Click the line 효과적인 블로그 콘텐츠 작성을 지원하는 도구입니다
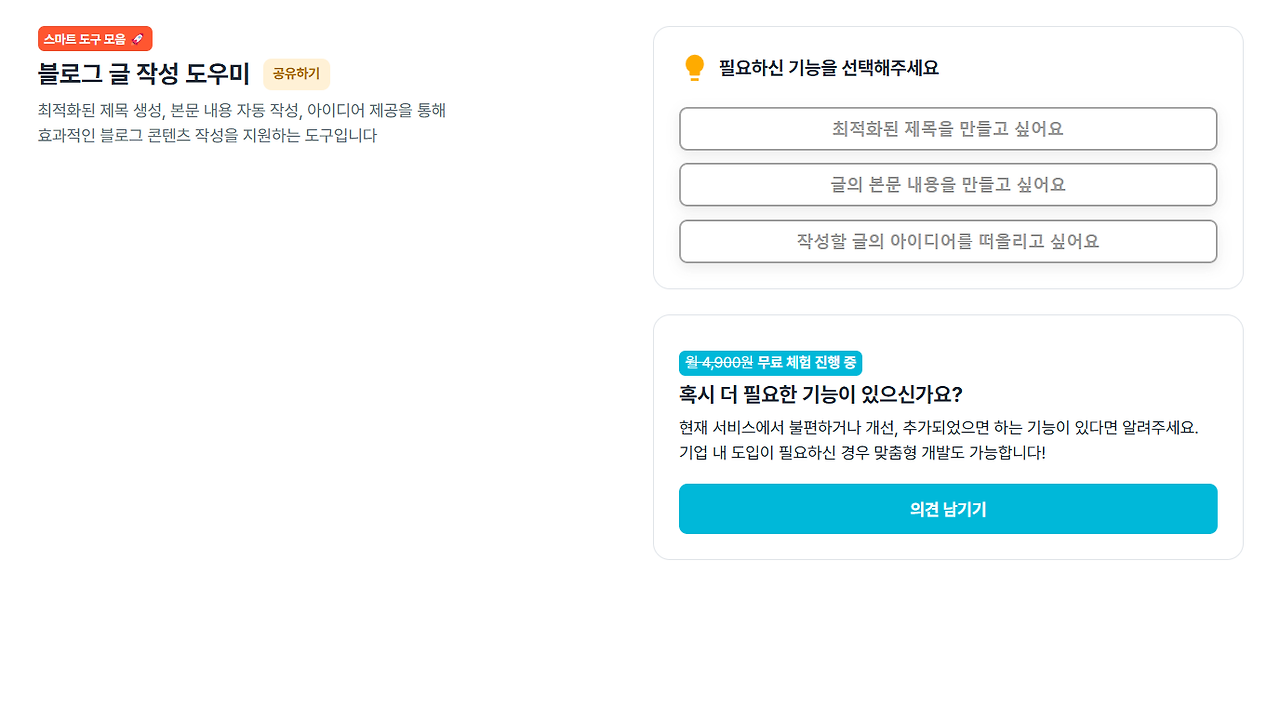 [x=207, y=136]
